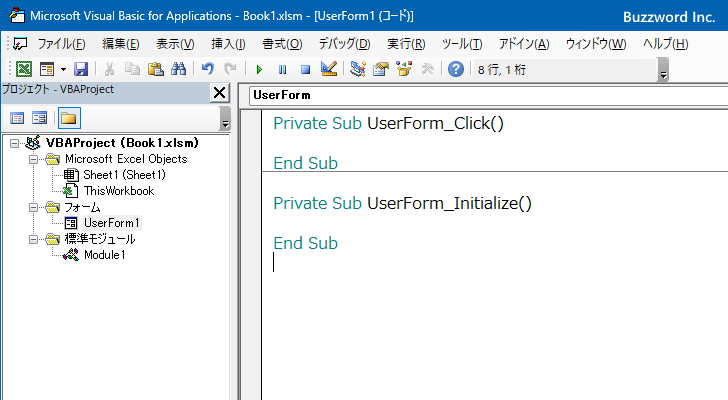Open the ヘルプ(H) menu

[665, 44]
